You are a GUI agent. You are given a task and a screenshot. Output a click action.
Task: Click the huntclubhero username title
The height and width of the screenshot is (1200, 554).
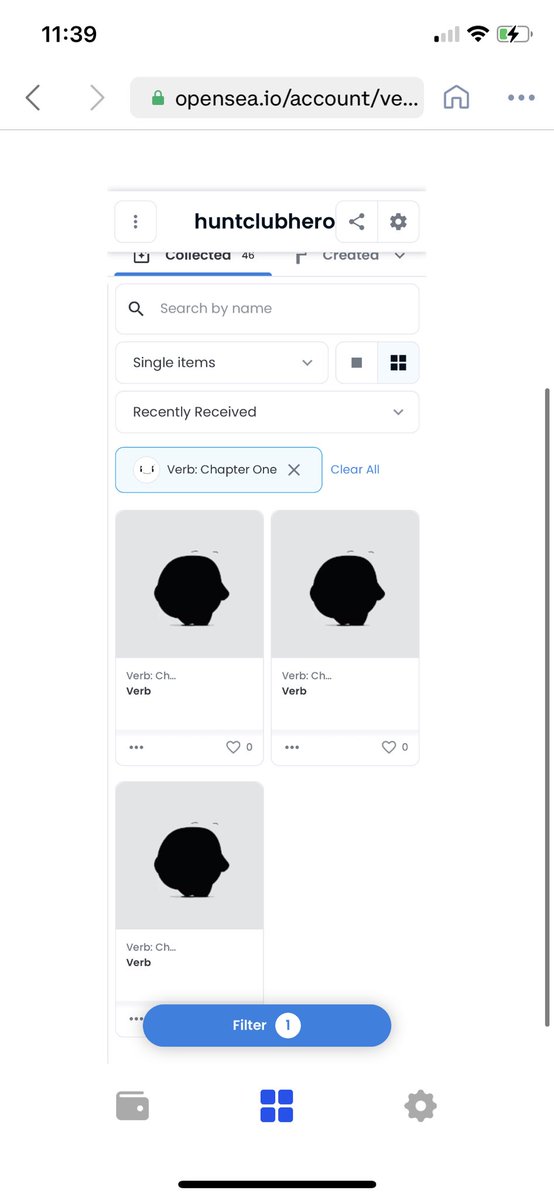pyautogui.click(x=264, y=222)
